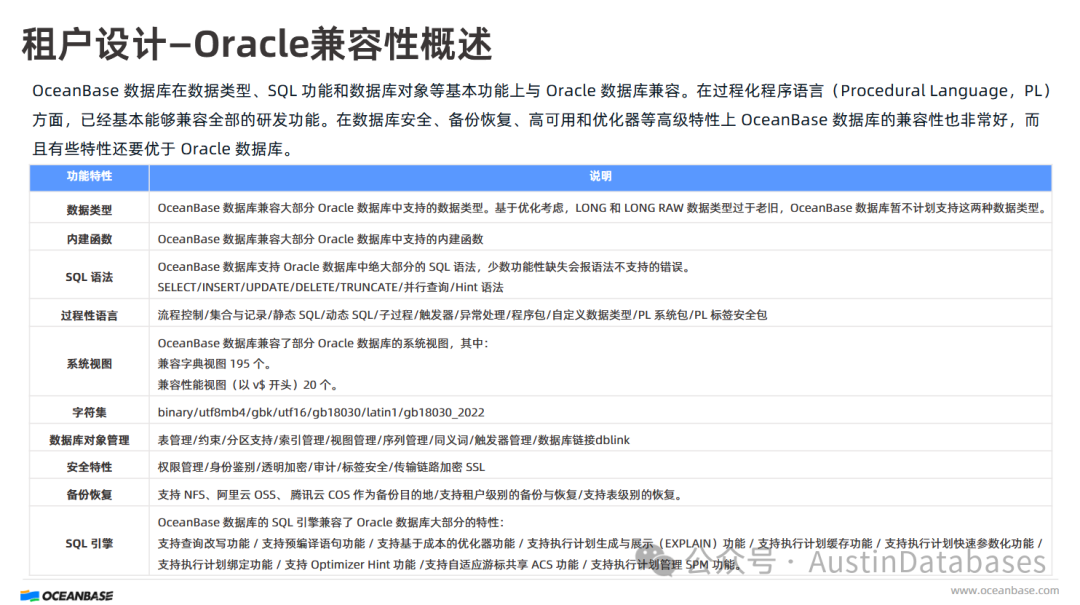Click the line "OceanBase 数据库支持 Oracle 数据库中绝大部分的 SQL 语法..."
The width and height of the screenshot is (1080, 605).
[x=424, y=267]
